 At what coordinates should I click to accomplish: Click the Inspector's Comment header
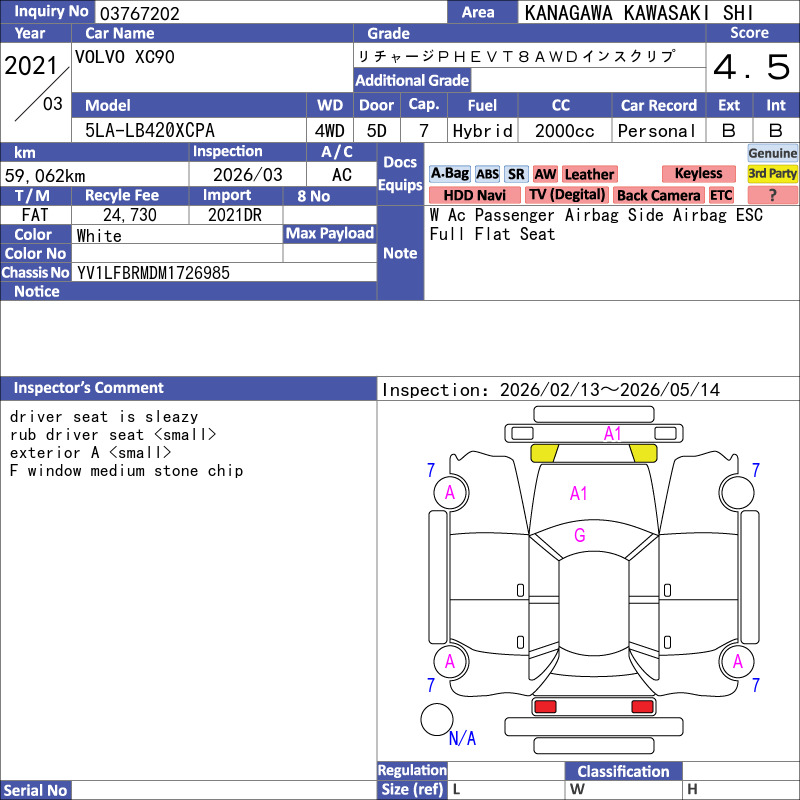pyautogui.click(x=89, y=388)
